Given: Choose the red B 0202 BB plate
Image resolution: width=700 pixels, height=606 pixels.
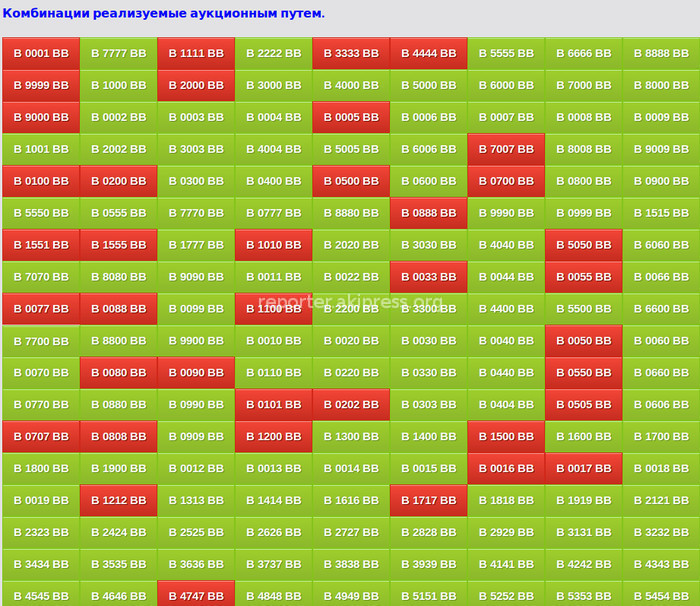Looking at the screenshot, I should pyautogui.click(x=351, y=405).
